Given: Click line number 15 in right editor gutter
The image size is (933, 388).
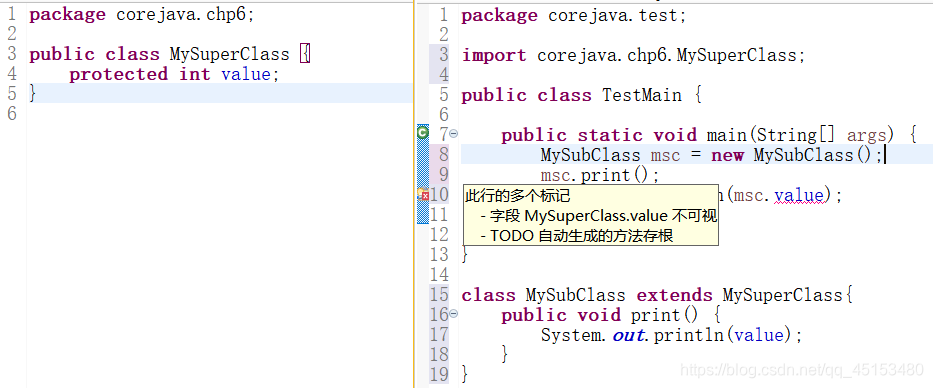Looking at the screenshot, I should (x=439, y=295).
